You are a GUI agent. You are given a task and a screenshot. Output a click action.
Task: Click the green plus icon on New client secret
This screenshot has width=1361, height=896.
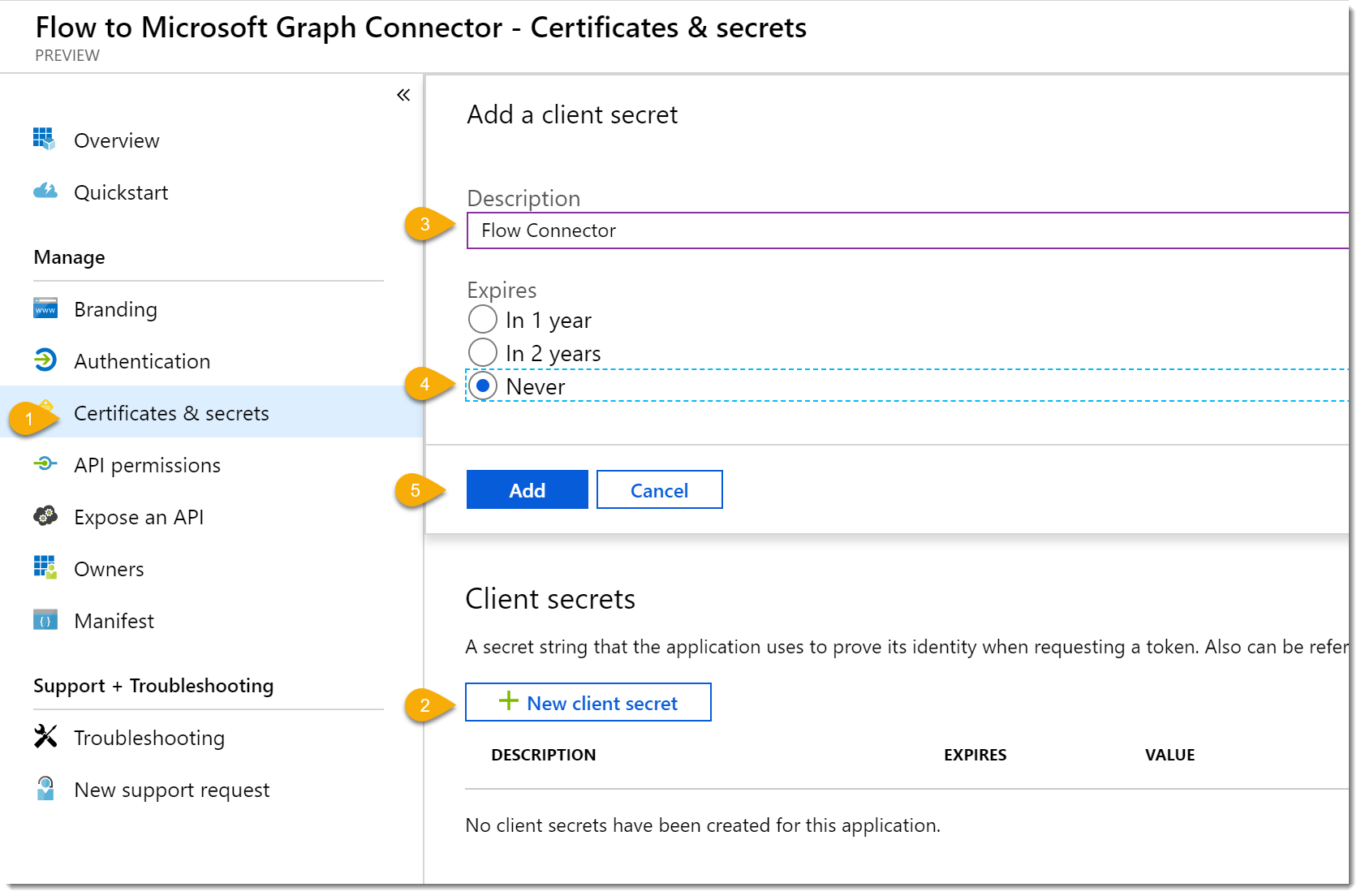508,701
